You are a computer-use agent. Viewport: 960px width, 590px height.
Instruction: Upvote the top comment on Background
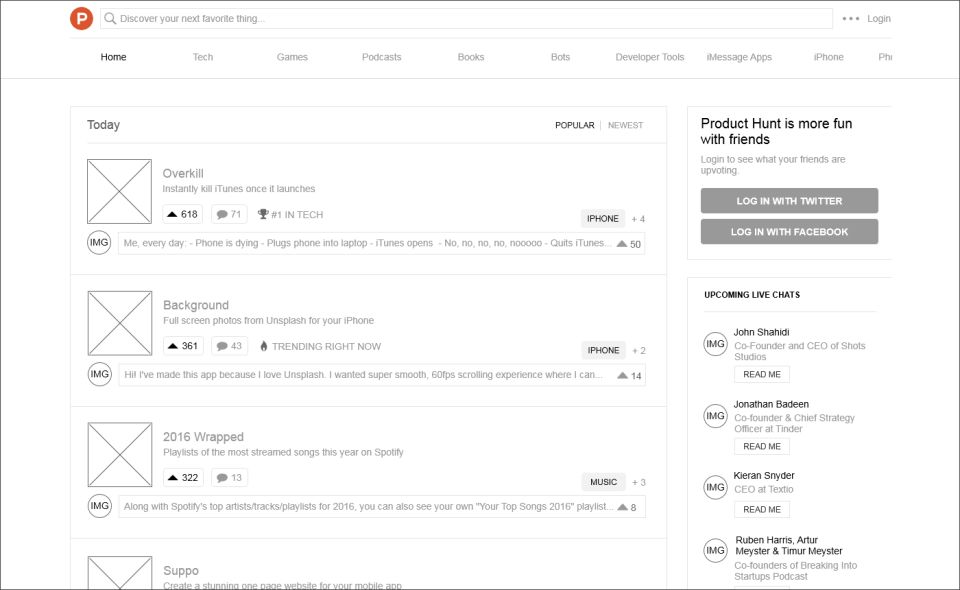[629, 376]
